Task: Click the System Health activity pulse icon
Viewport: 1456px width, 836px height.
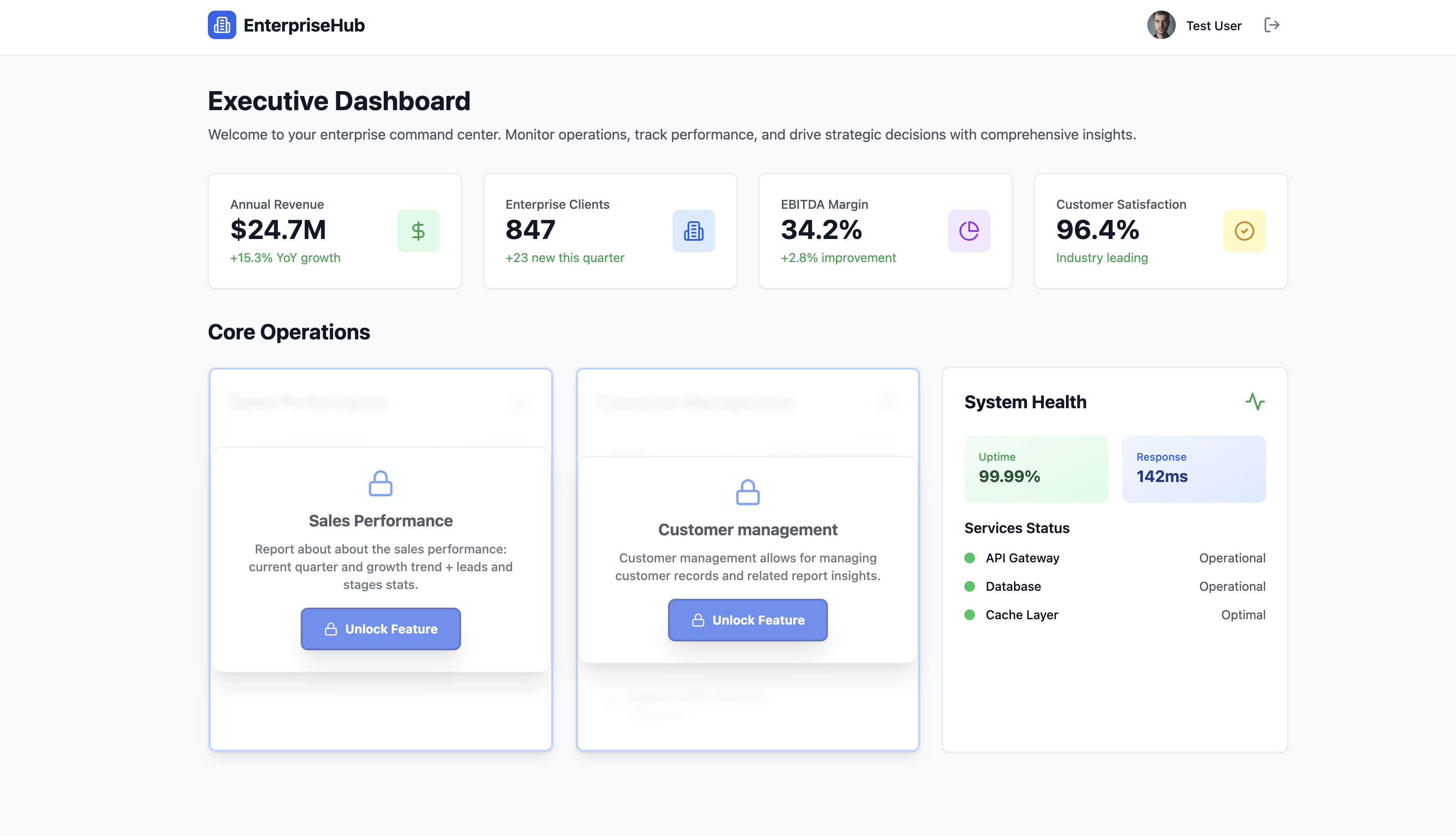Action: [x=1254, y=402]
